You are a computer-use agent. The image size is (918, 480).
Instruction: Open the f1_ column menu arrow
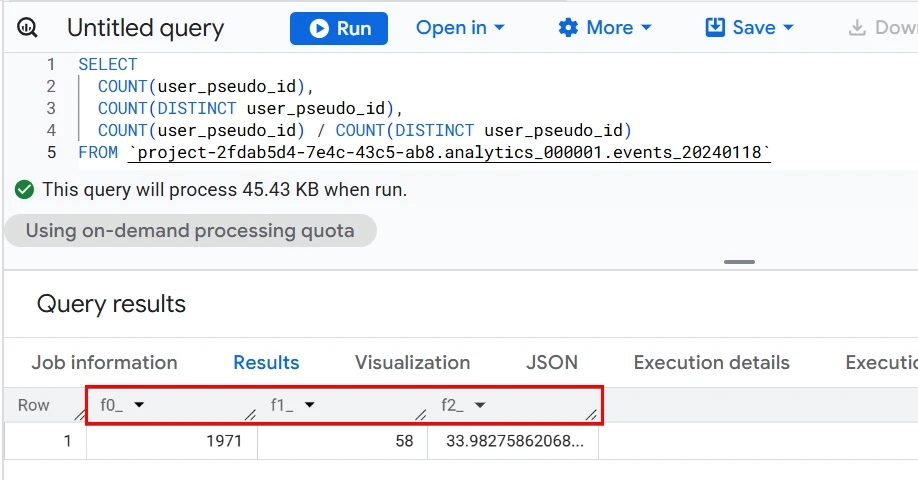click(310, 404)
